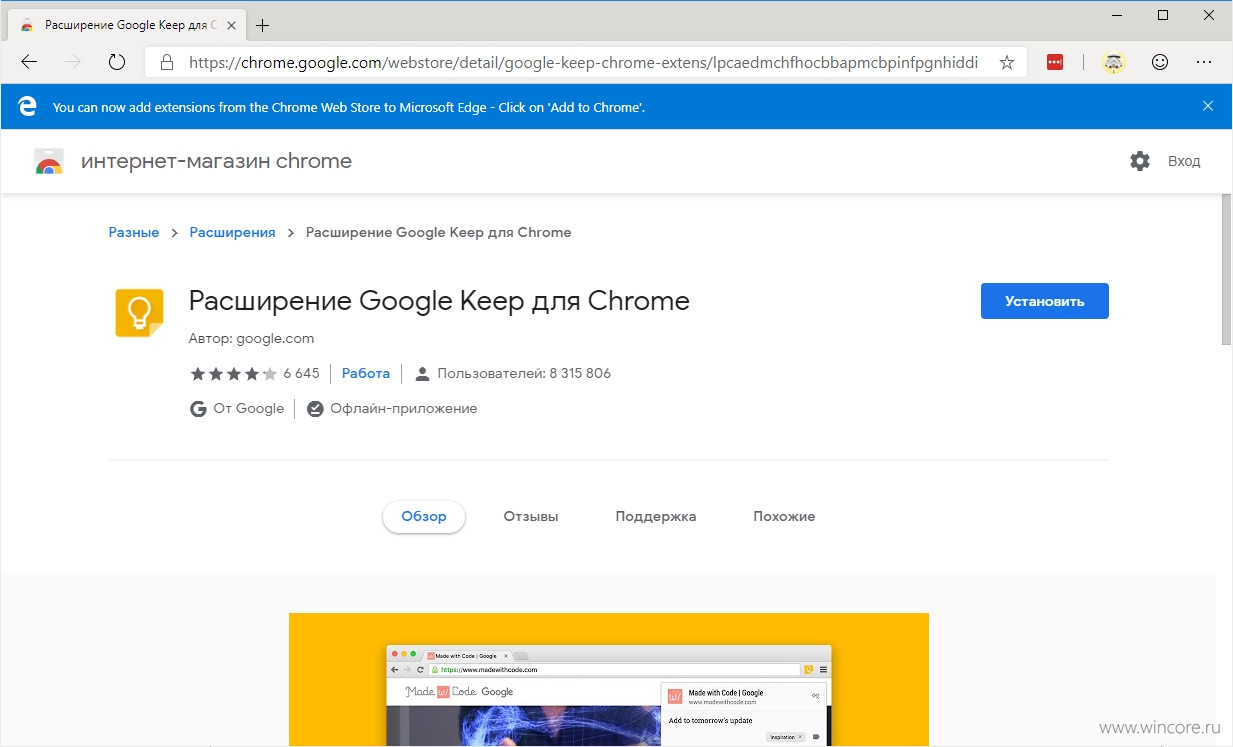Open the three-dots browser menu
The image size is (1233, 747).
click(1204, 62)
